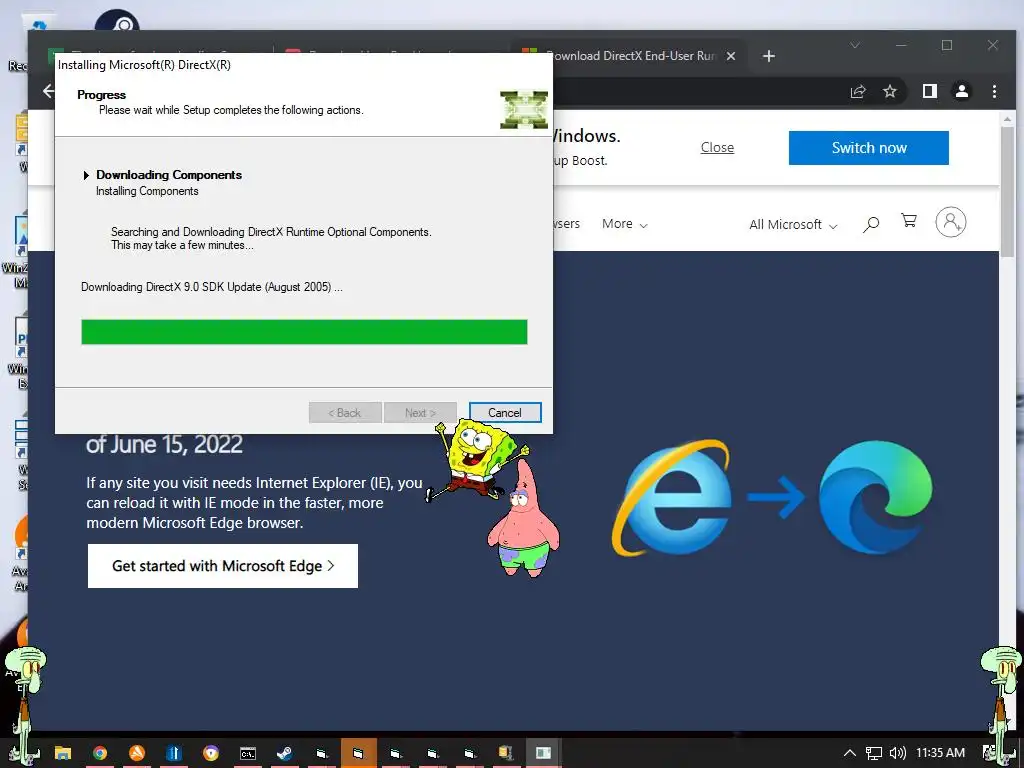The image size is (1024, 768).
Task: Click the Close link in the Edge banner
Action: click(x=717, y=148)
